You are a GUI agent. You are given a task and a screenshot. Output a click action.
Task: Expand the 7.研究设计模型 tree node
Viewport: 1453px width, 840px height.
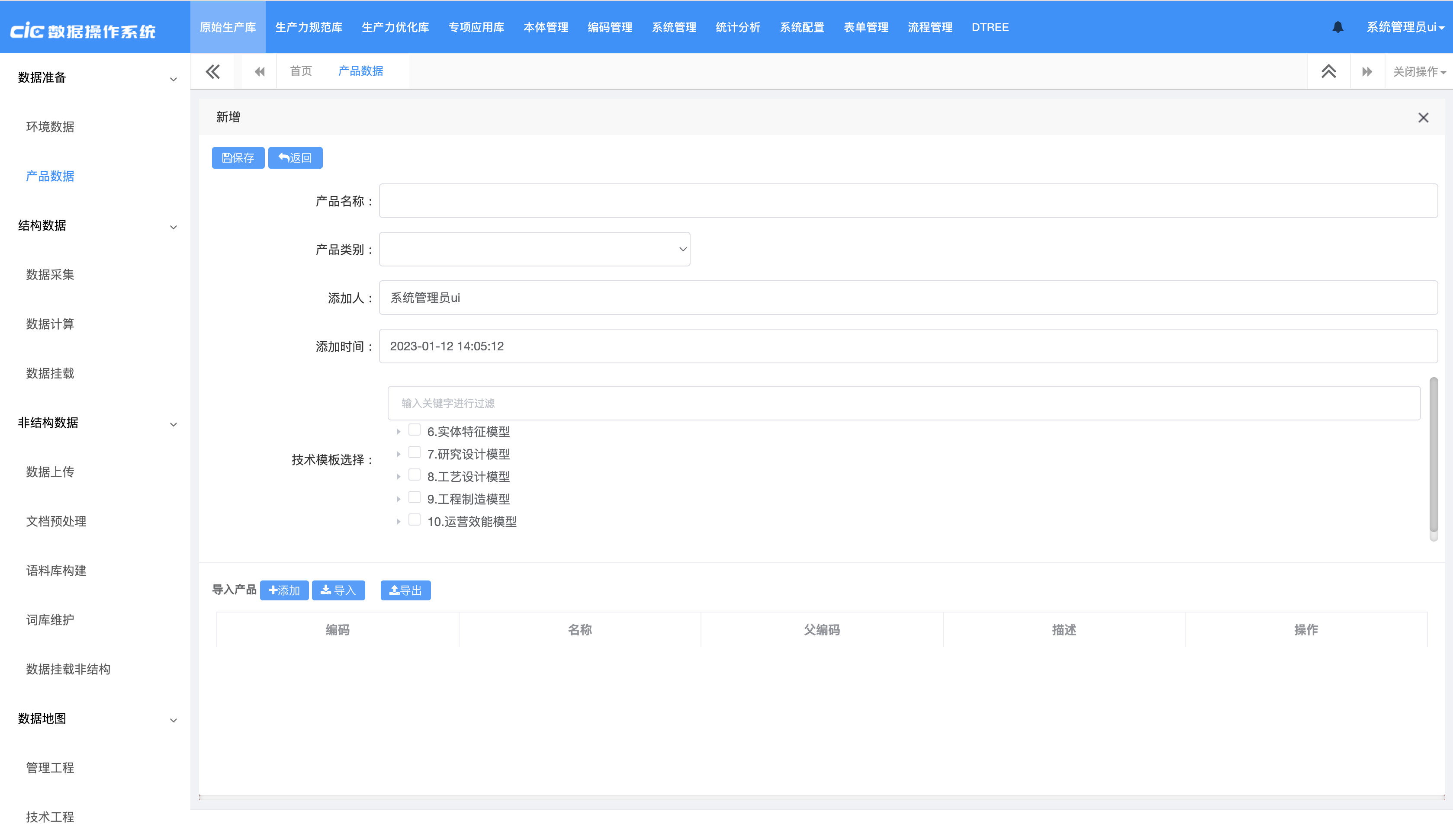click(x=399, y=454)
